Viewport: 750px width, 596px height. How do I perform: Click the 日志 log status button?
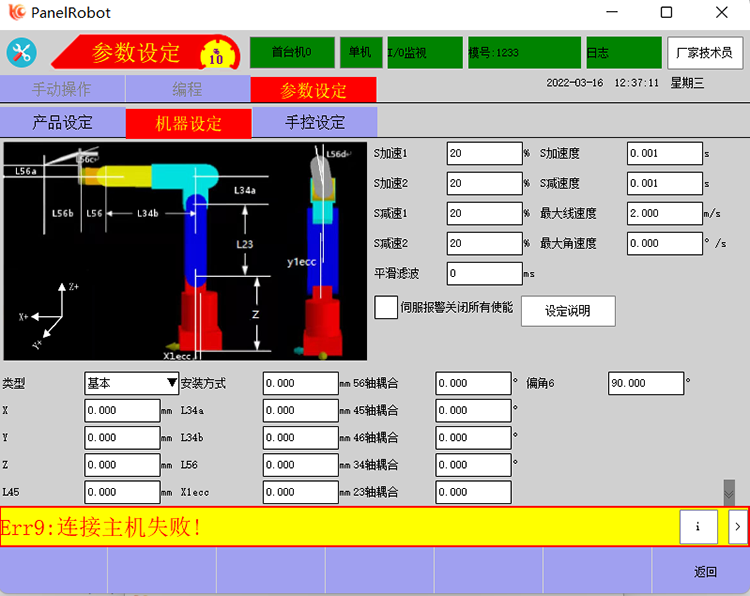pyautogui.click(x=621, y=52)
